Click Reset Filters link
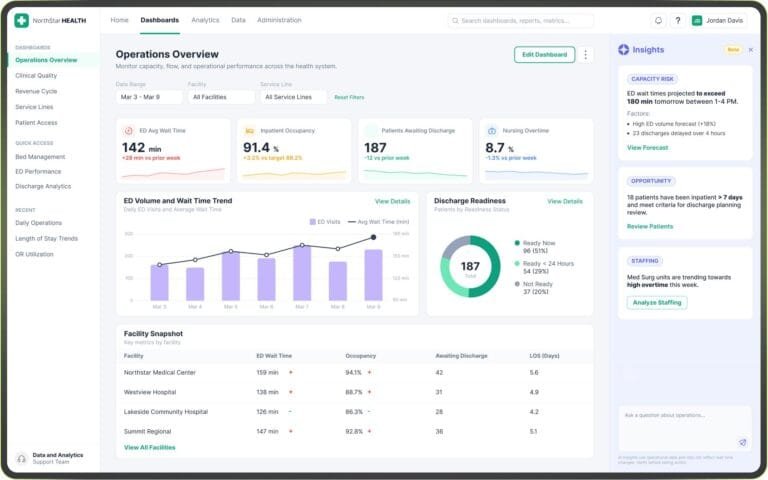Screen dimensions: 768x480 [x=349, y=97]
